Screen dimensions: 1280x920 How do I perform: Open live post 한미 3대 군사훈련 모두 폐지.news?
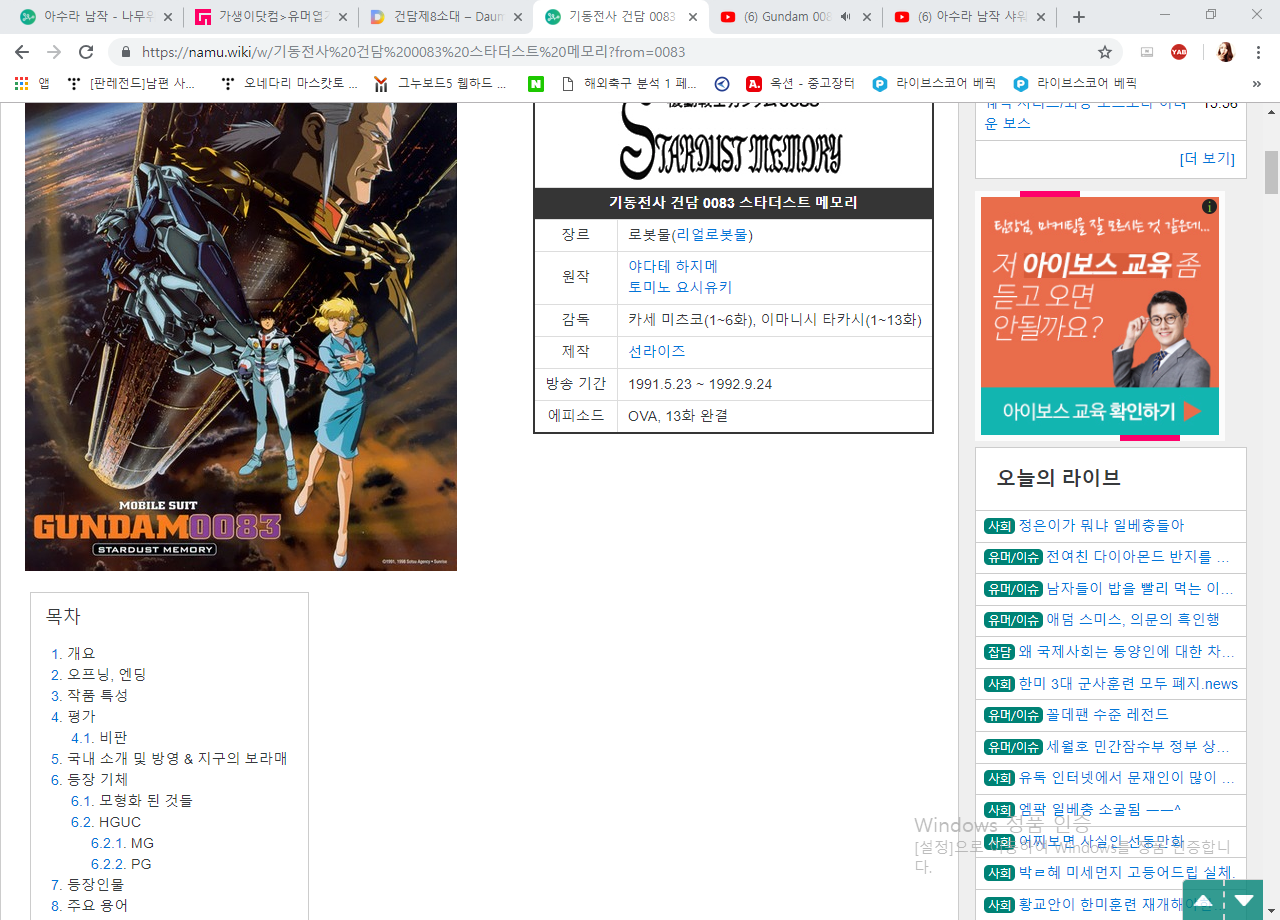[1128, 684]
